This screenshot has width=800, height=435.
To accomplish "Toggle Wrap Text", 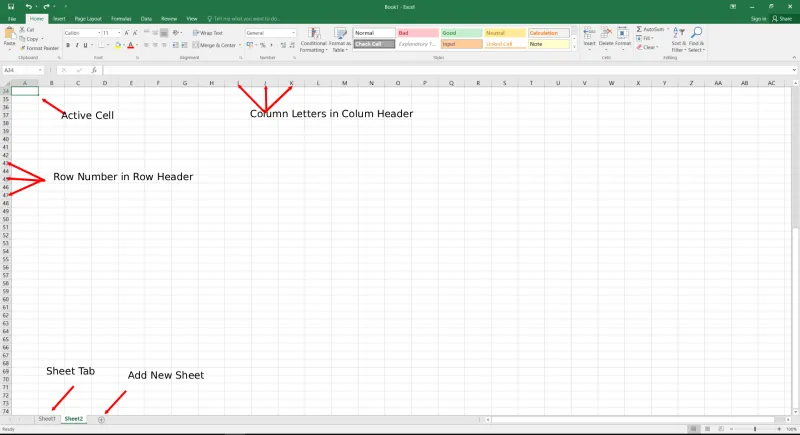I will (x=208, y=33).
